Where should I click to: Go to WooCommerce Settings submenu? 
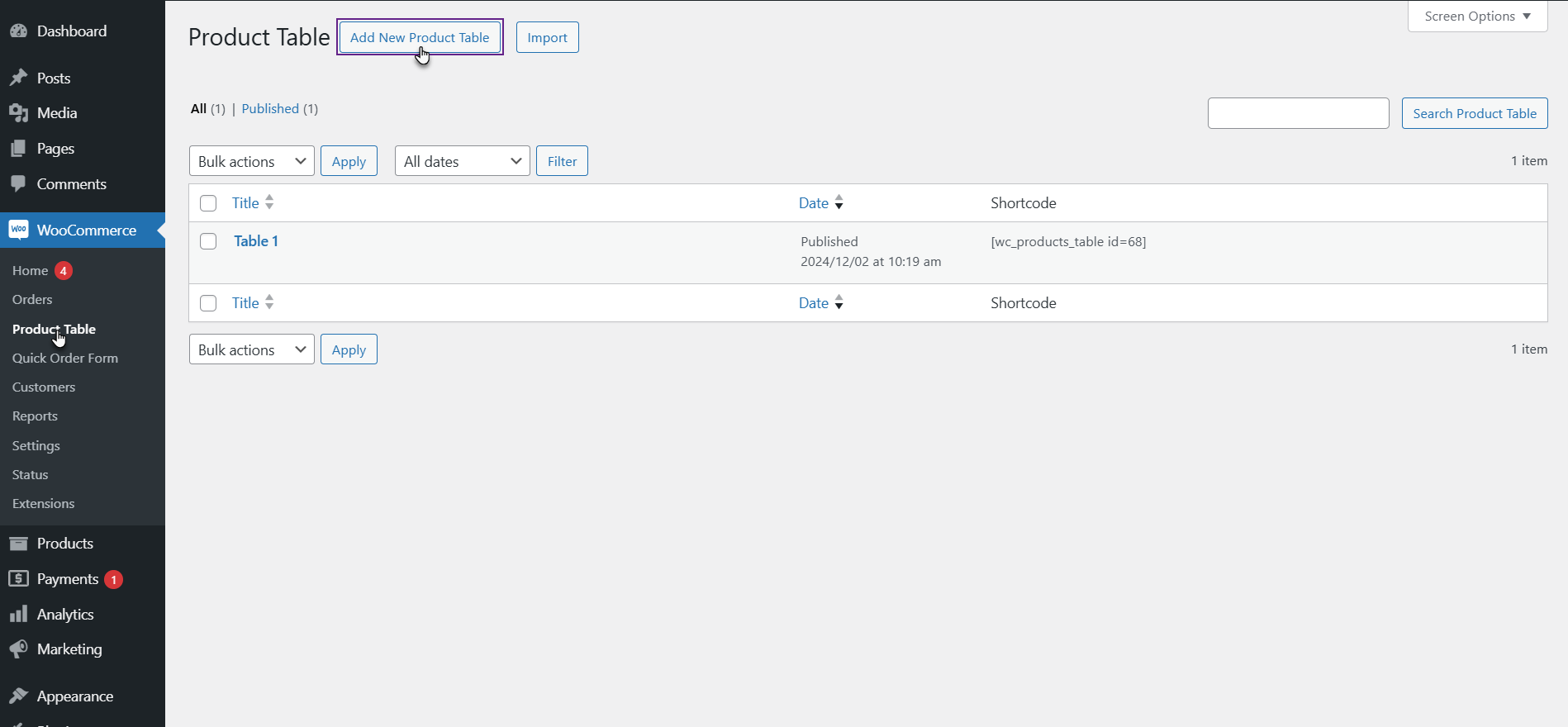(x=36, y=445)
